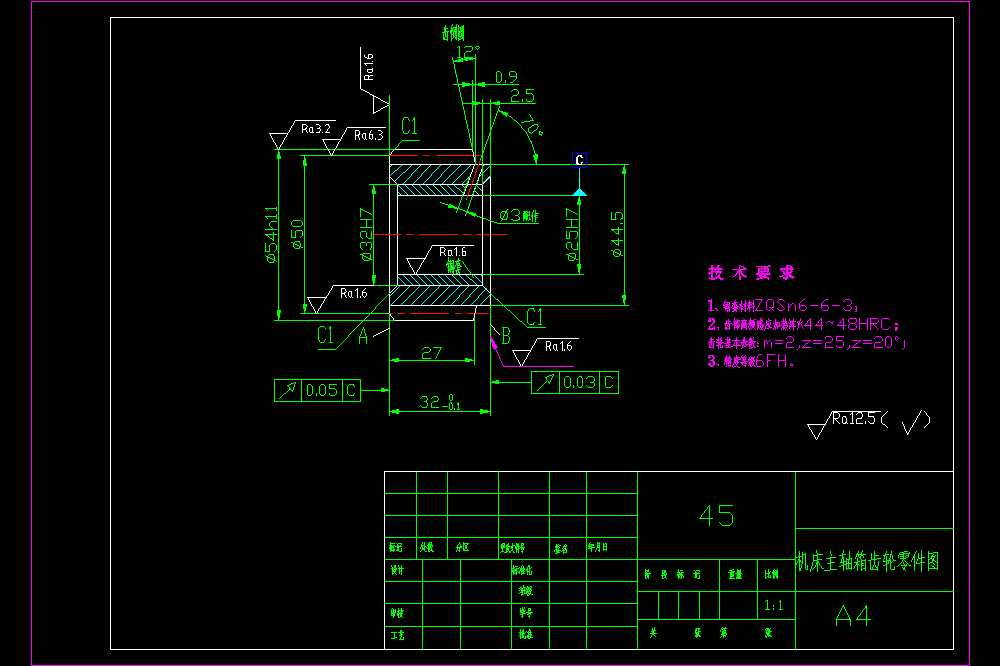Click the 32 overall width dimension with tolerance
Viewport: 1000px width, 666px height.
[439, 402]
